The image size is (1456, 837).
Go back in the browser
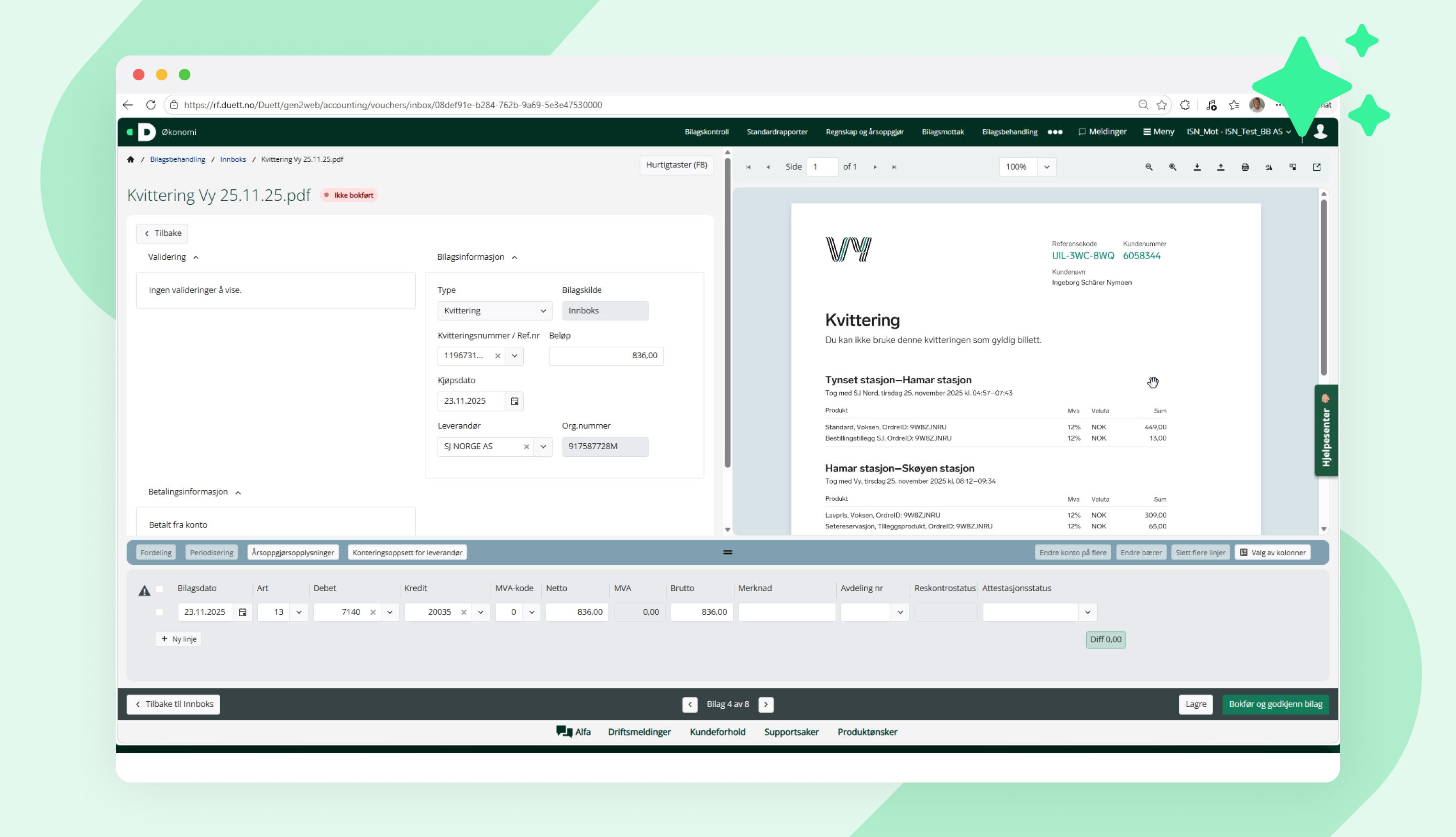(128, 105)
